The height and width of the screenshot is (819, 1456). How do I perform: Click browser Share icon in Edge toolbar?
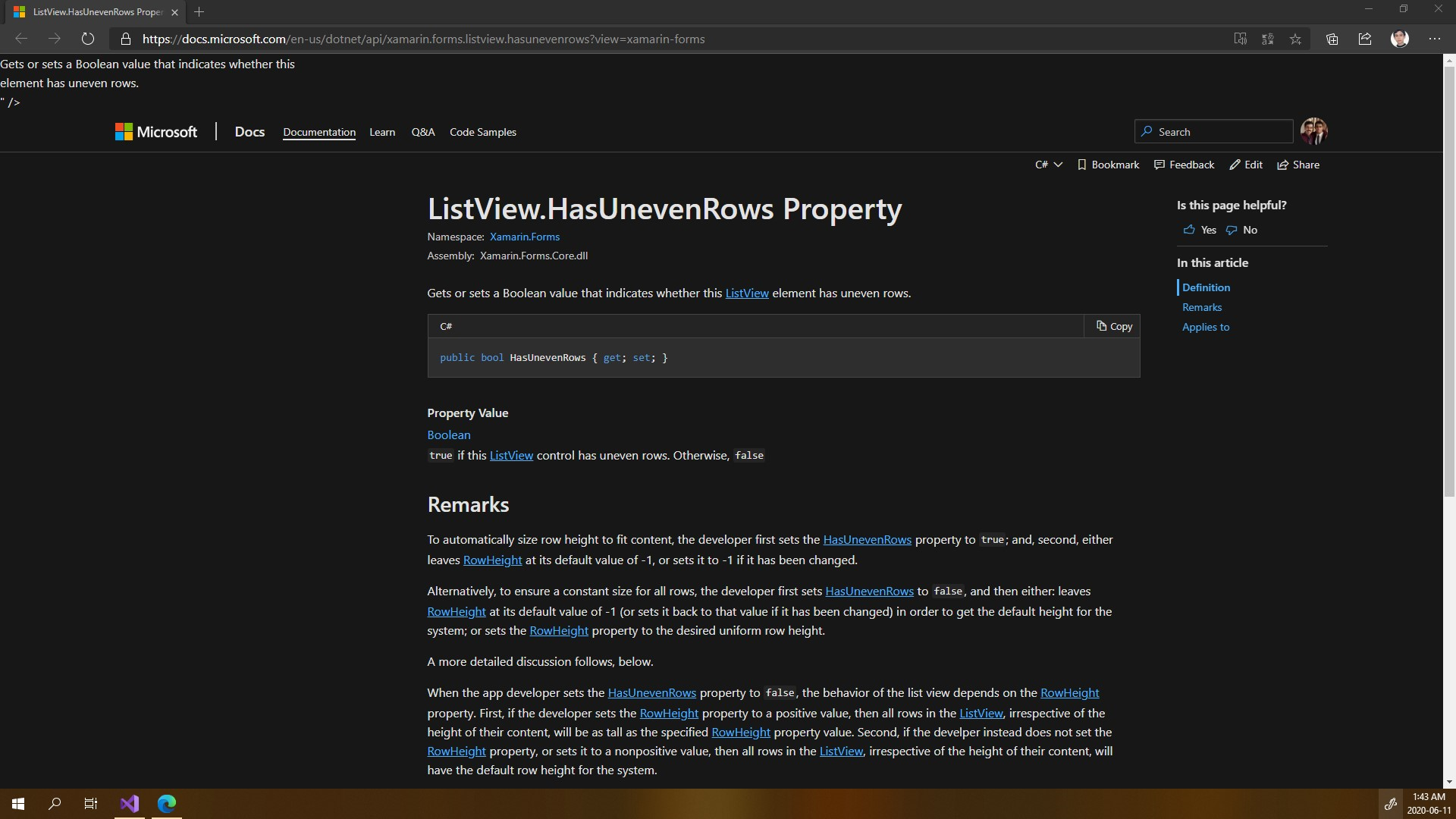coord(1365,39)
